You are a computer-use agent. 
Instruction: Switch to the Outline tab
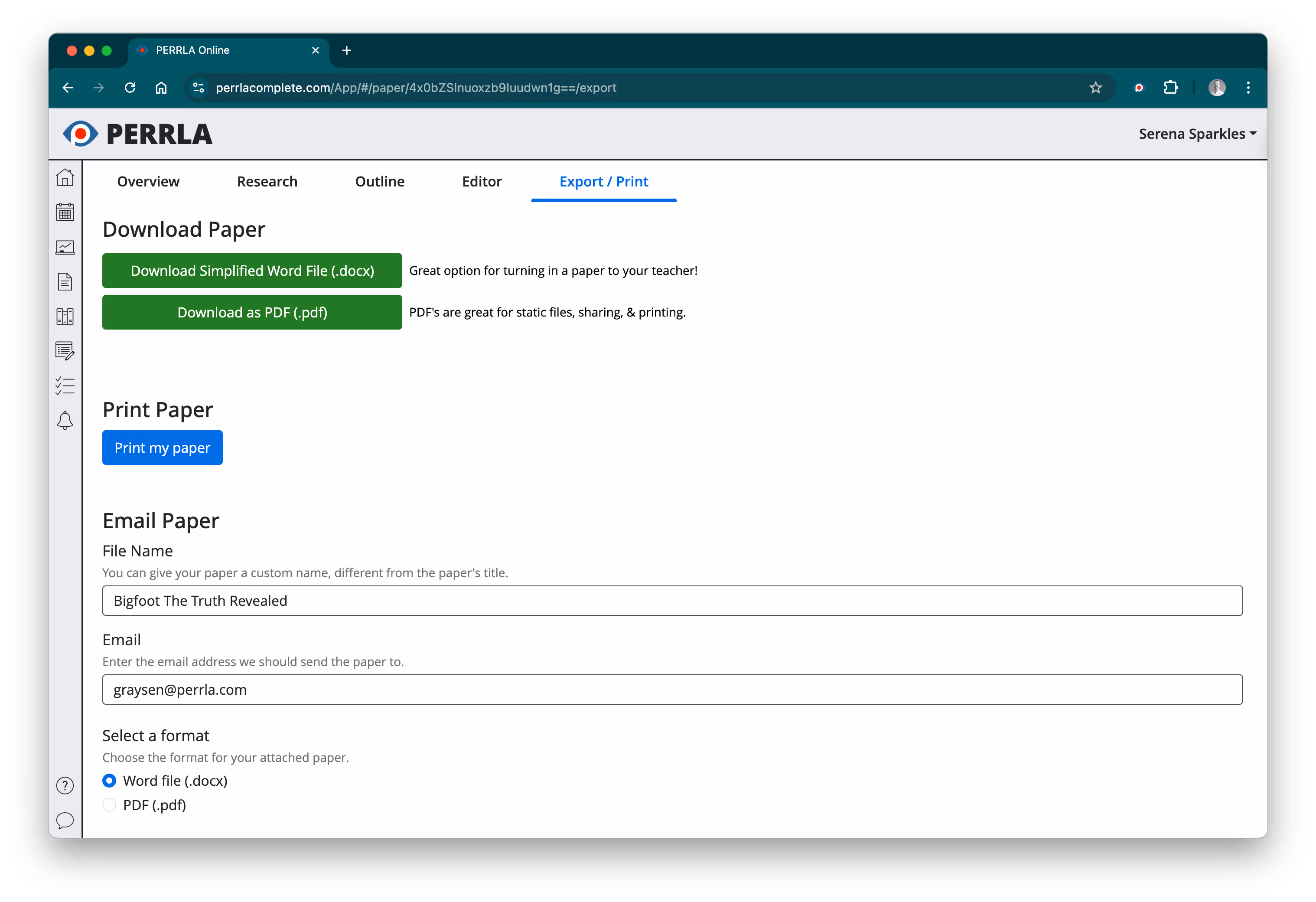point(380,181)
